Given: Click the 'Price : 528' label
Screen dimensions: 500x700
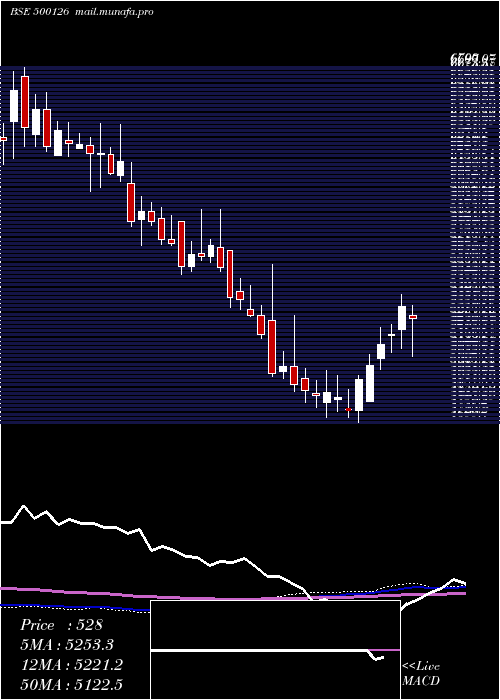Looking at the screenshot, I should [x=61, y=625].
